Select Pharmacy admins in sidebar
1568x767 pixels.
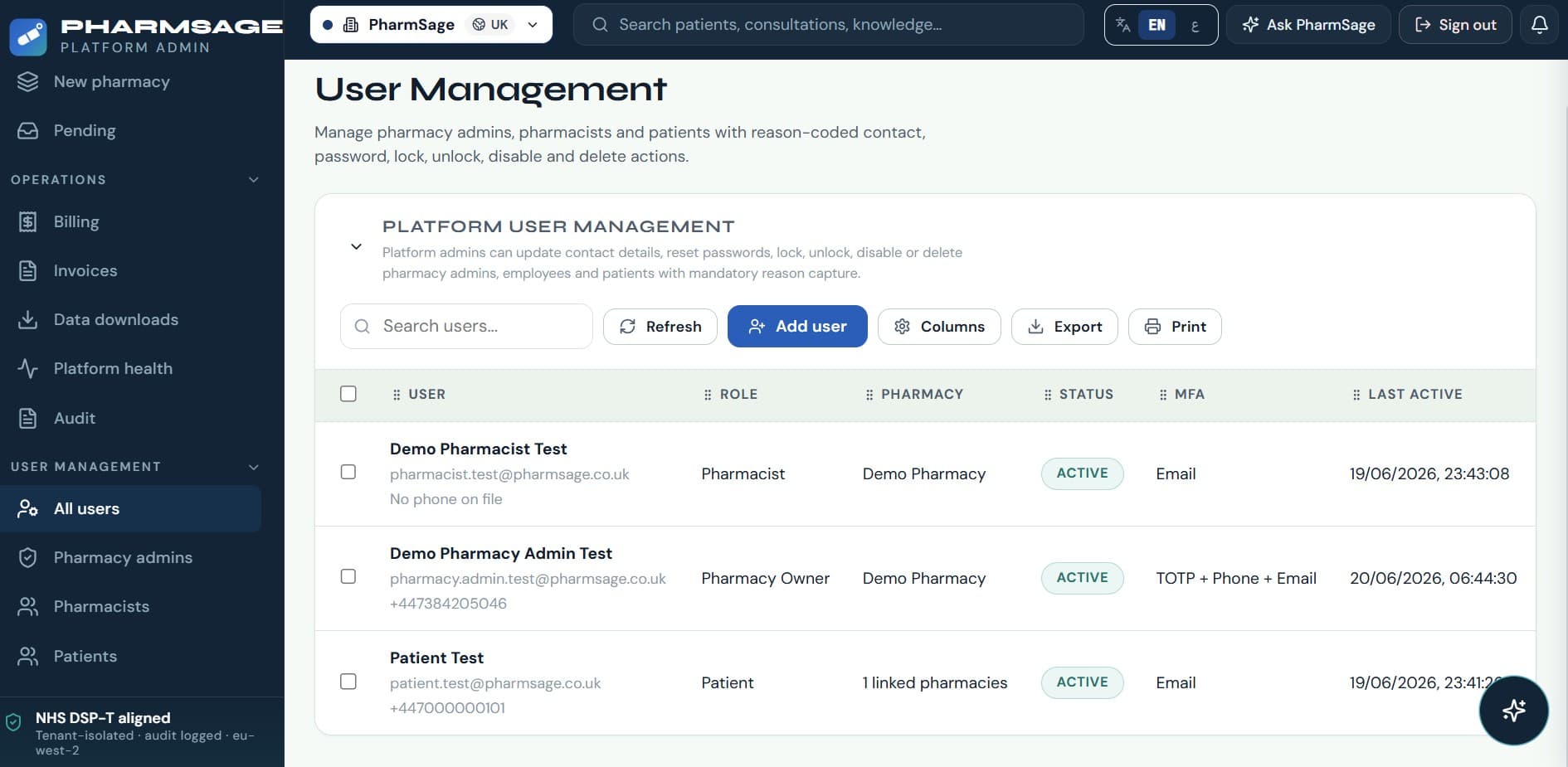pyautogui.click(x=130, y=557)
